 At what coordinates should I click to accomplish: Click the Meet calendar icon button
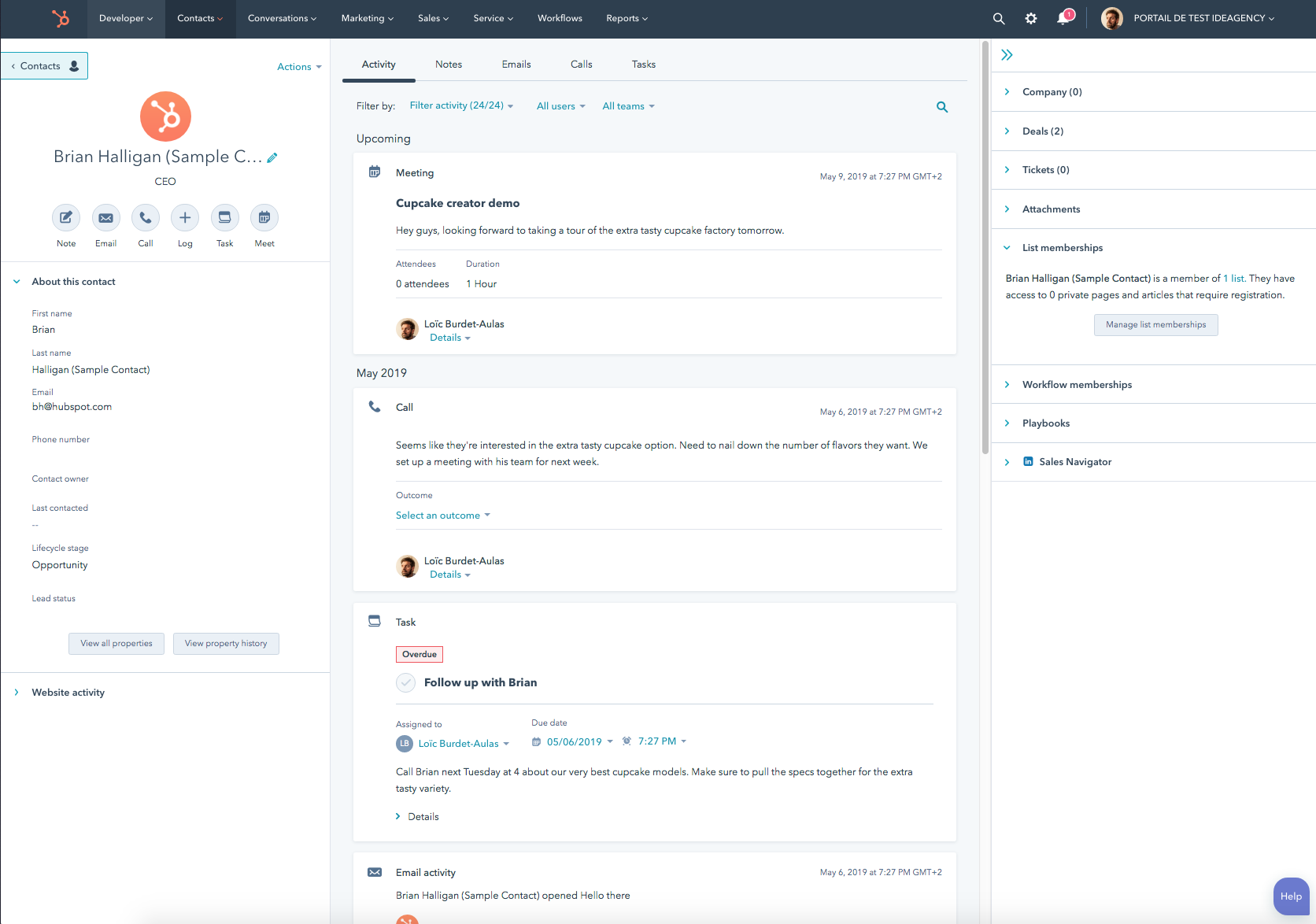click(264, 218)
